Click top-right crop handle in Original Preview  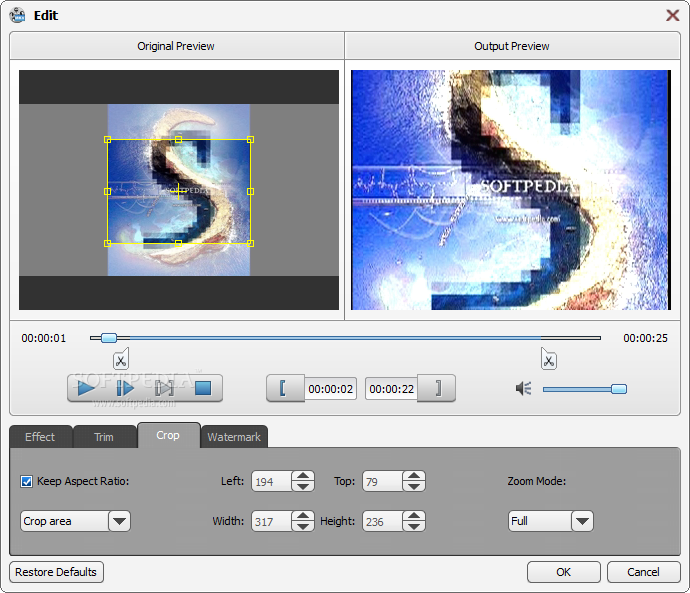250,139
